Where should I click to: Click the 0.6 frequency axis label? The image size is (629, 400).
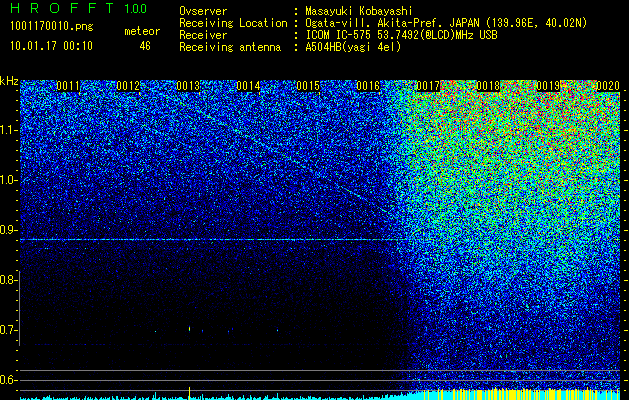(7, 380)
